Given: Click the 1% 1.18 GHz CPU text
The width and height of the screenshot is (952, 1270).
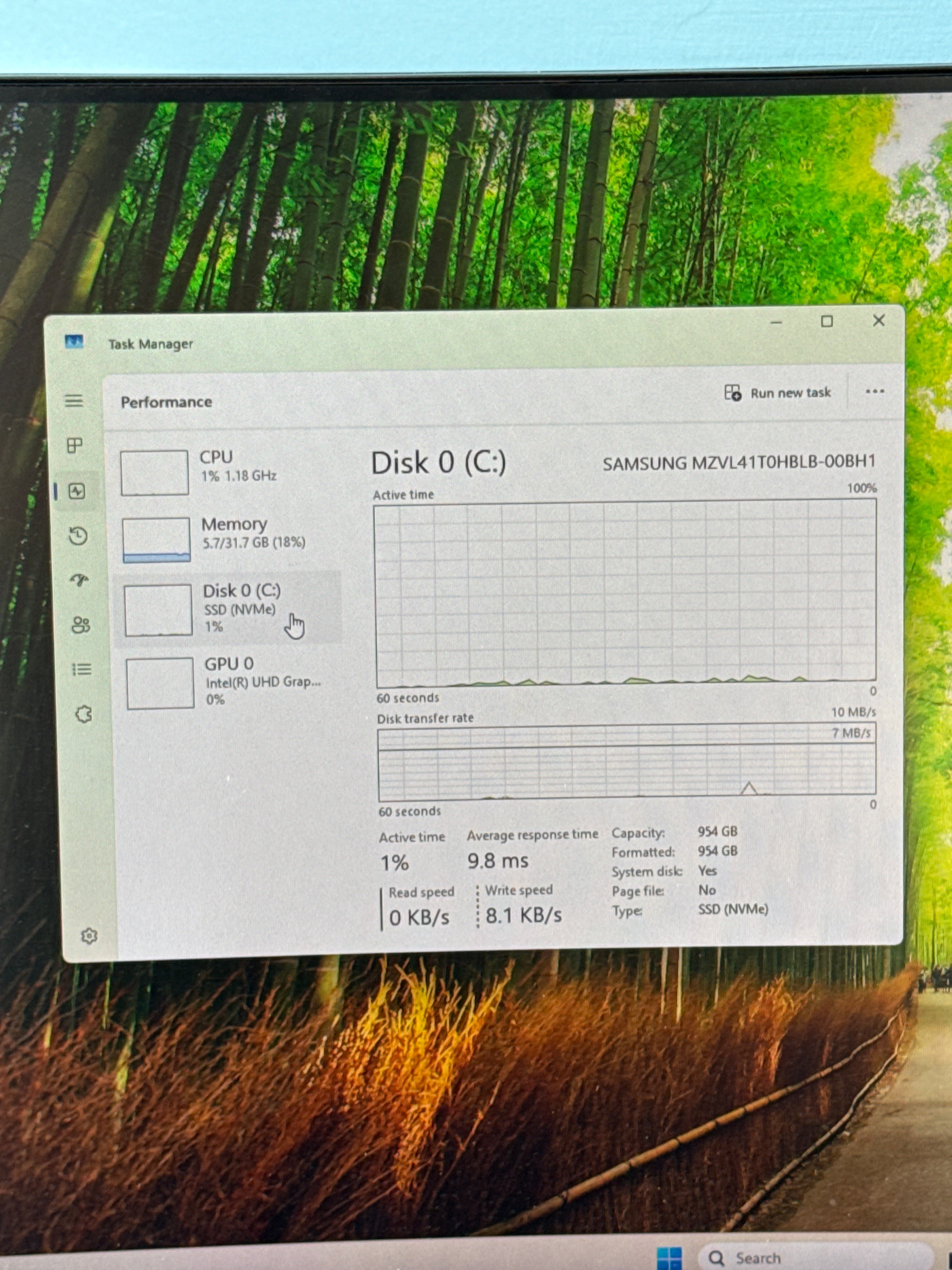Looking at the screenshot, I should point(239,476).
